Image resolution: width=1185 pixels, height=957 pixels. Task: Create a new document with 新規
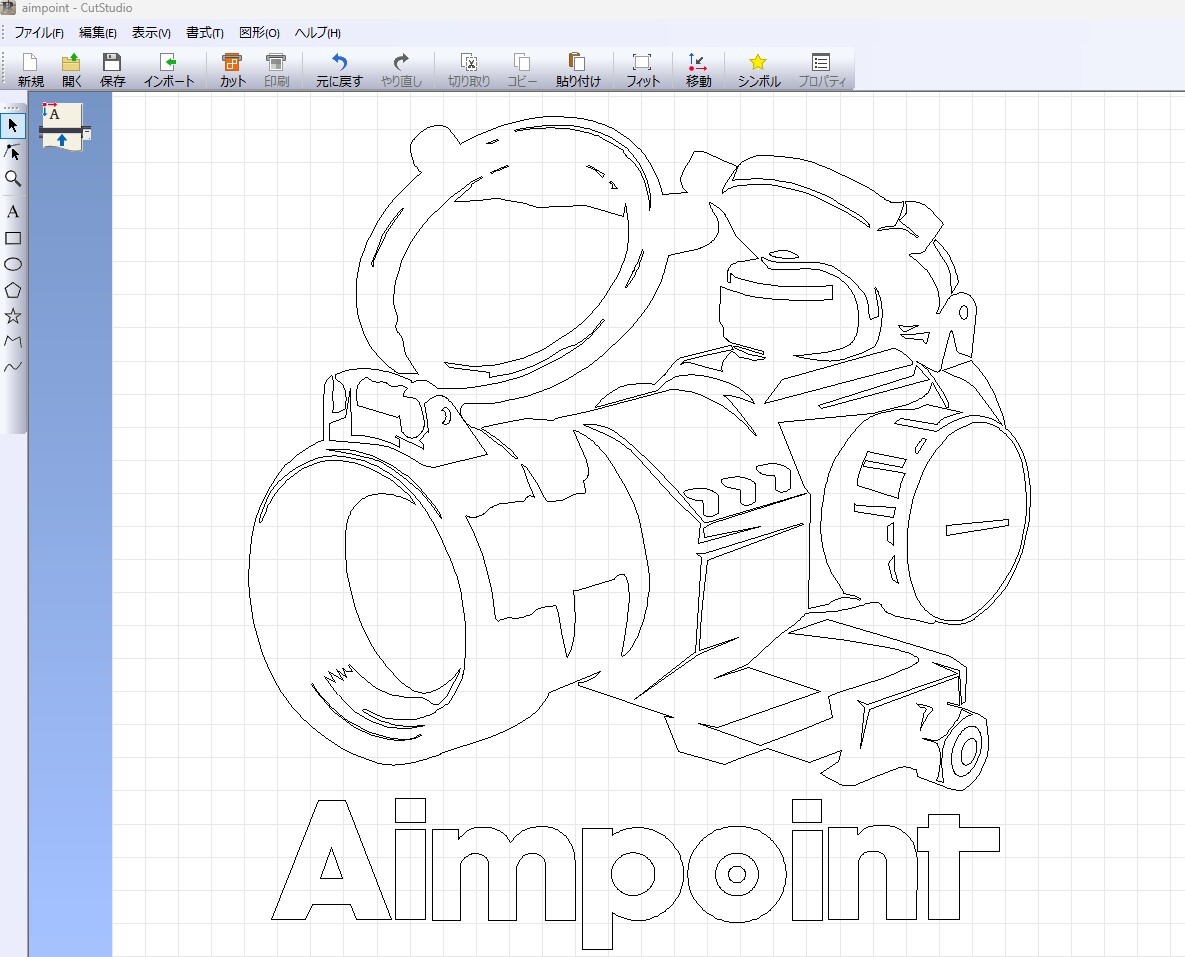pyautogui.click(x=30, y=70)
